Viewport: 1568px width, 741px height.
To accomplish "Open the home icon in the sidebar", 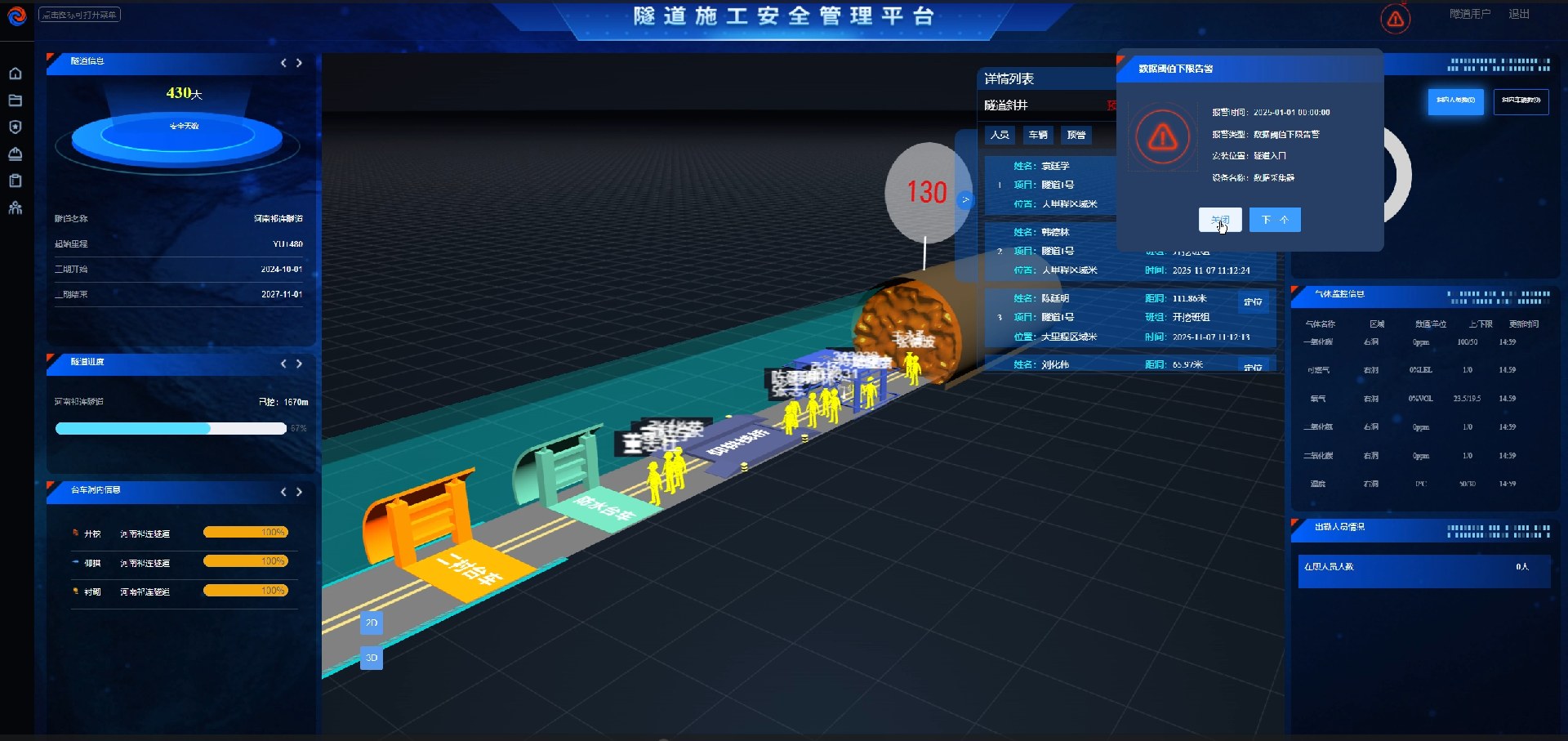I will [16, 74].
